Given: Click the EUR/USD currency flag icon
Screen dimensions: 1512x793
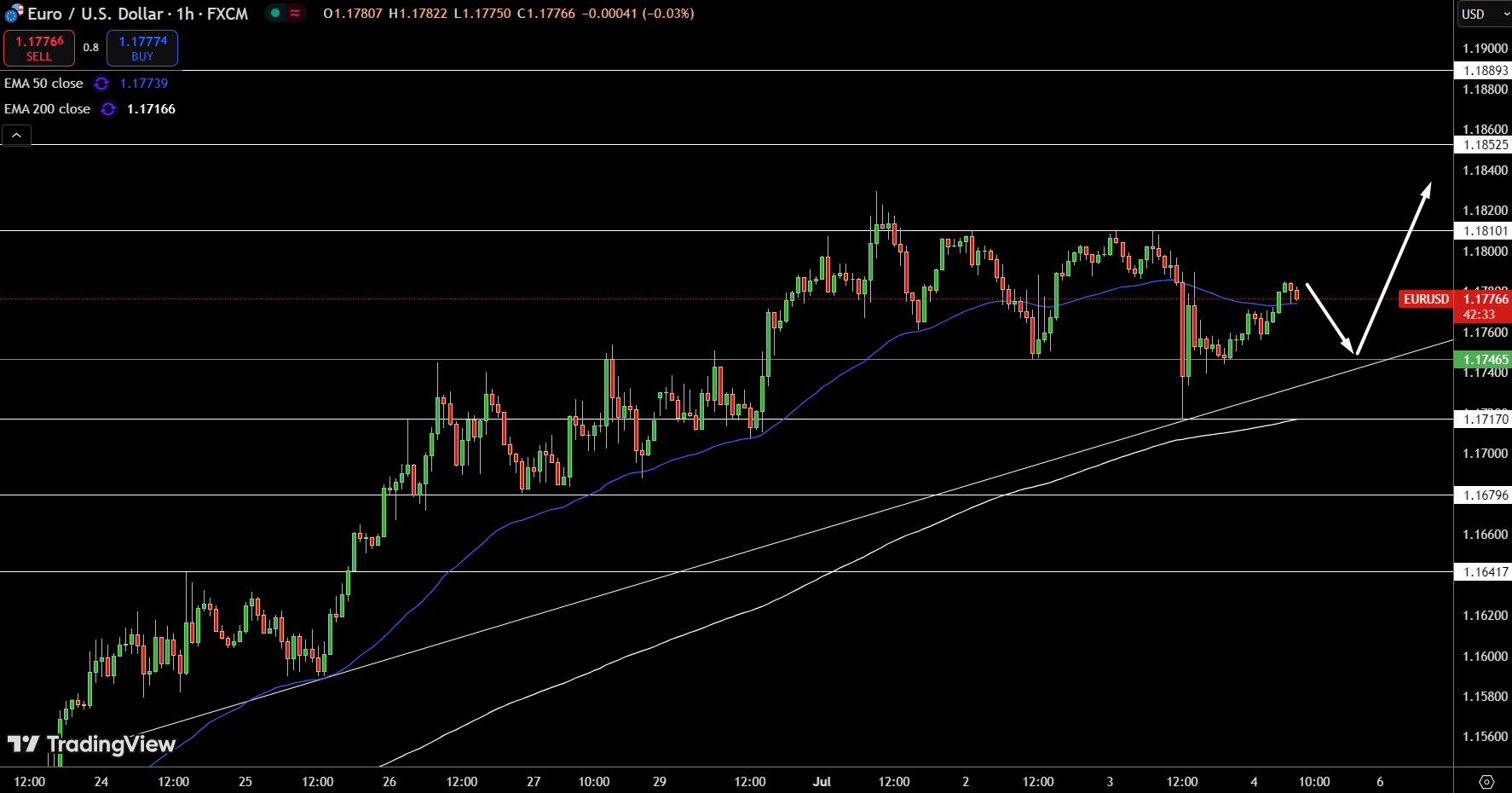Looking at the screenshot, I should click(x=14, y=13).
